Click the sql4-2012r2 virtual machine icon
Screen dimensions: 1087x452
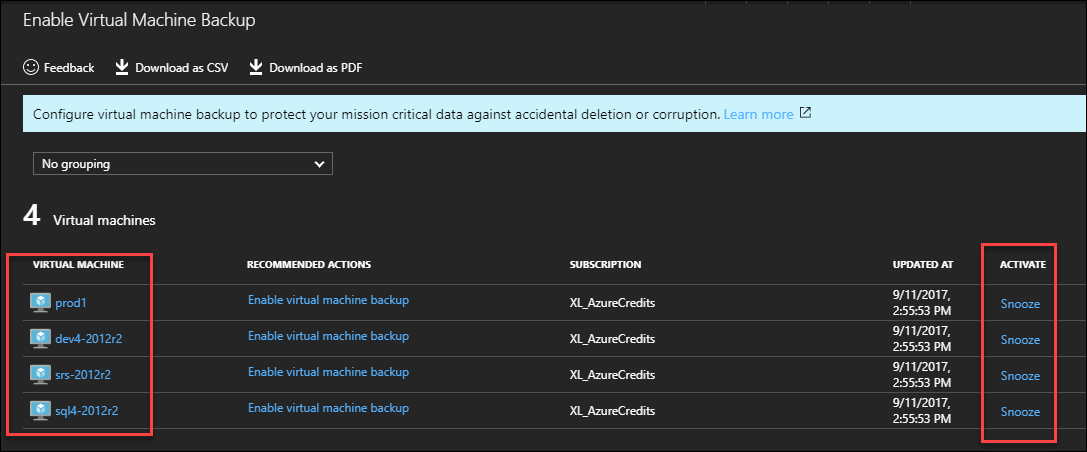point(40,410)
